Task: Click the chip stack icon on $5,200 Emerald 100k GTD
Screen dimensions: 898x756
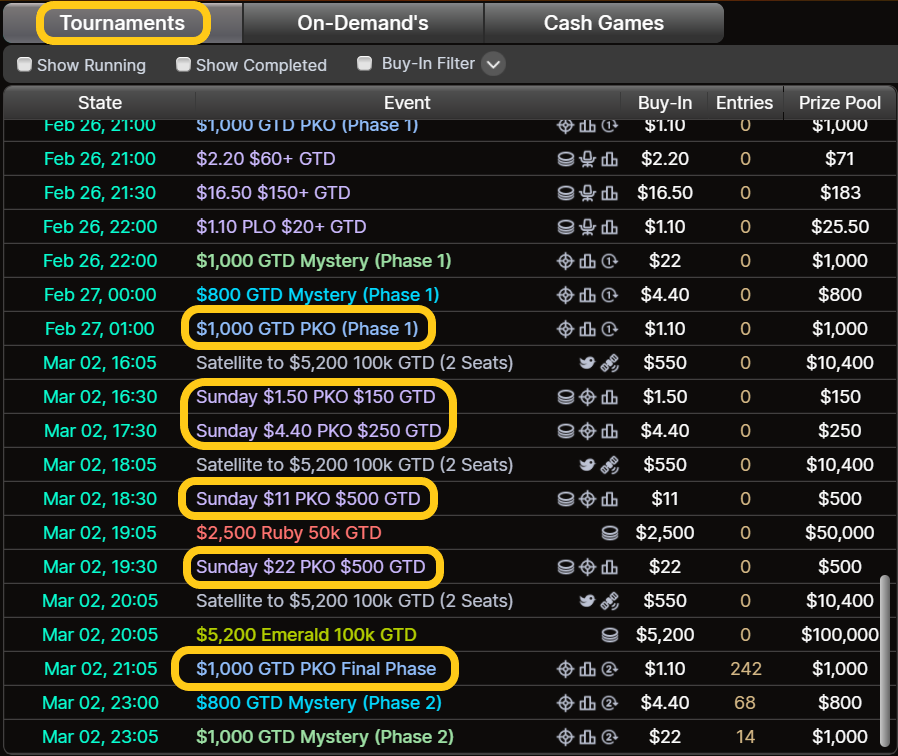Action: coord(610,635)
